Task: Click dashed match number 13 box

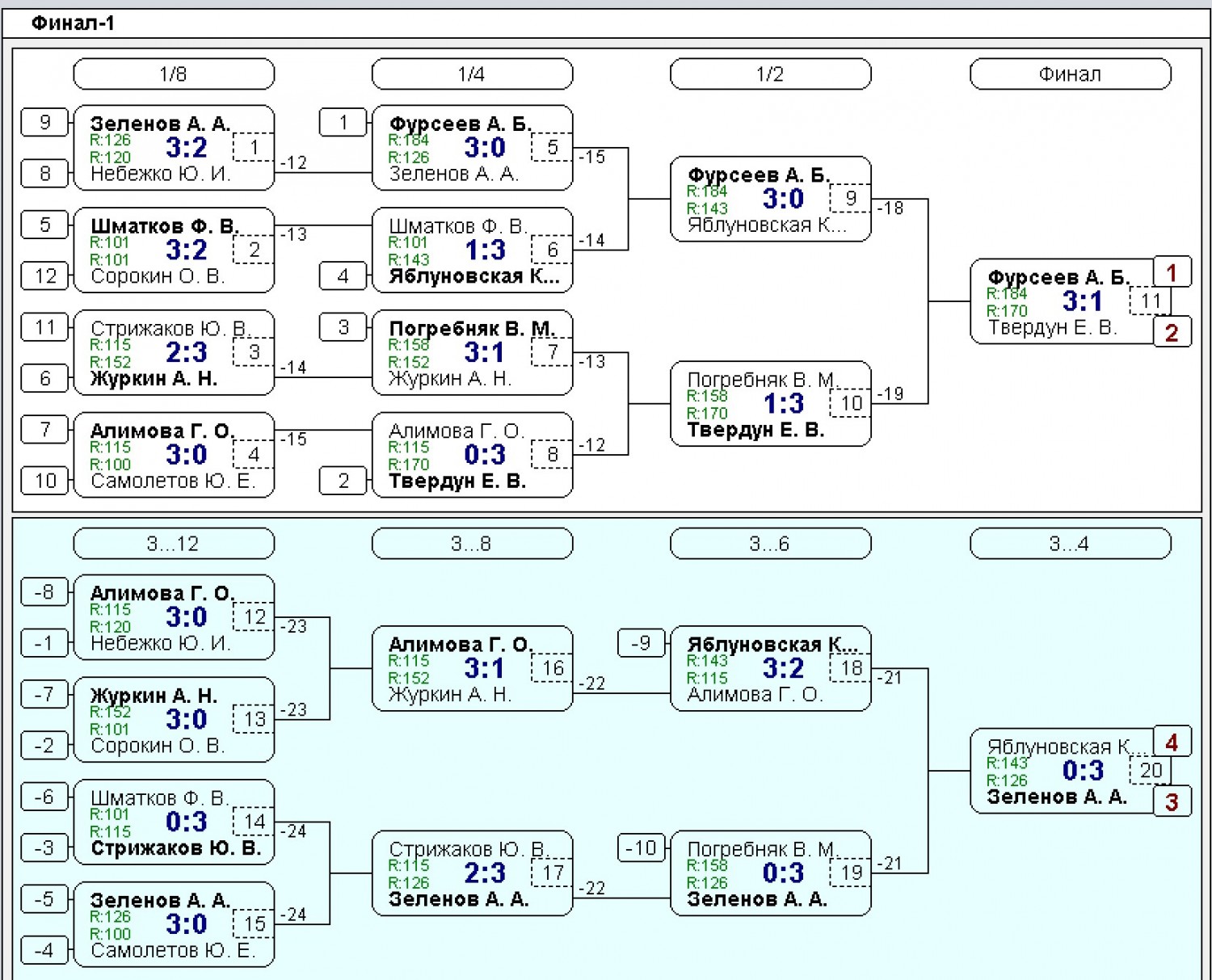Action: point(254,720)
